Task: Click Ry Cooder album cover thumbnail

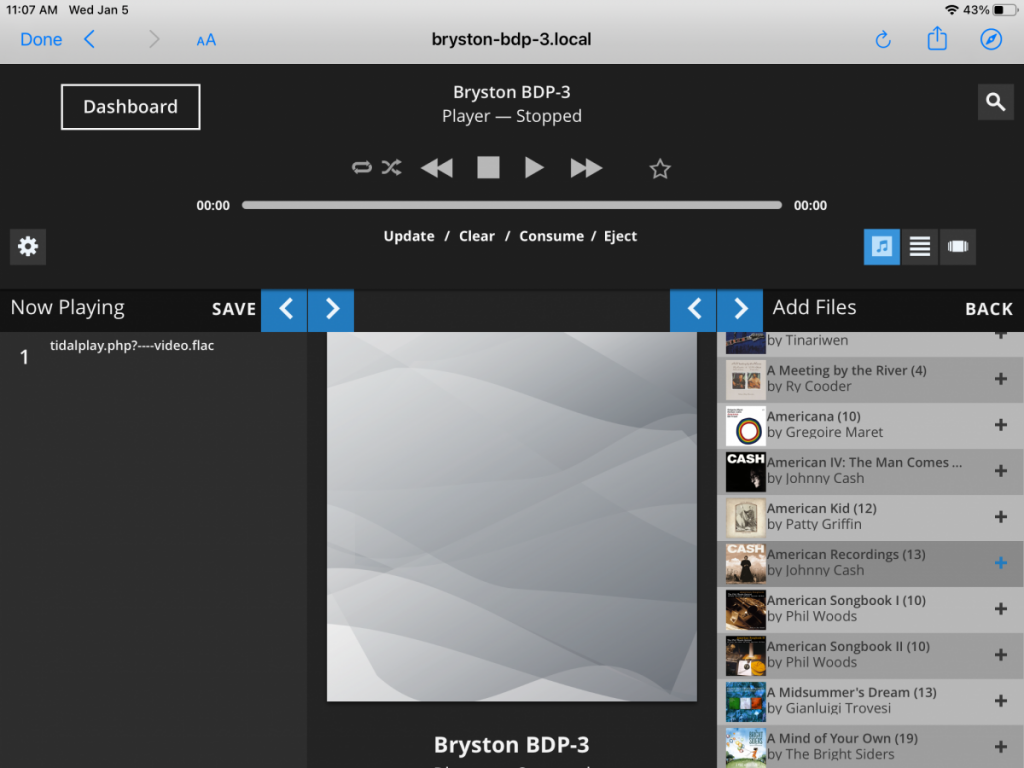Action: 746,379
